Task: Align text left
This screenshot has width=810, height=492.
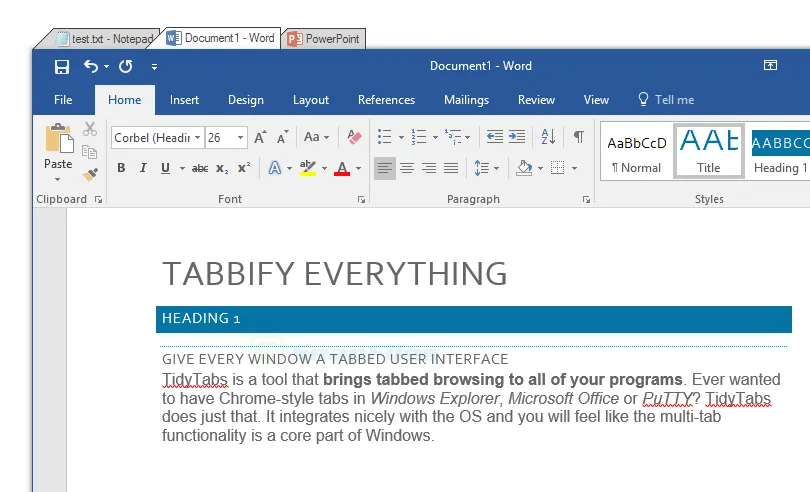Action: [385, 168]
